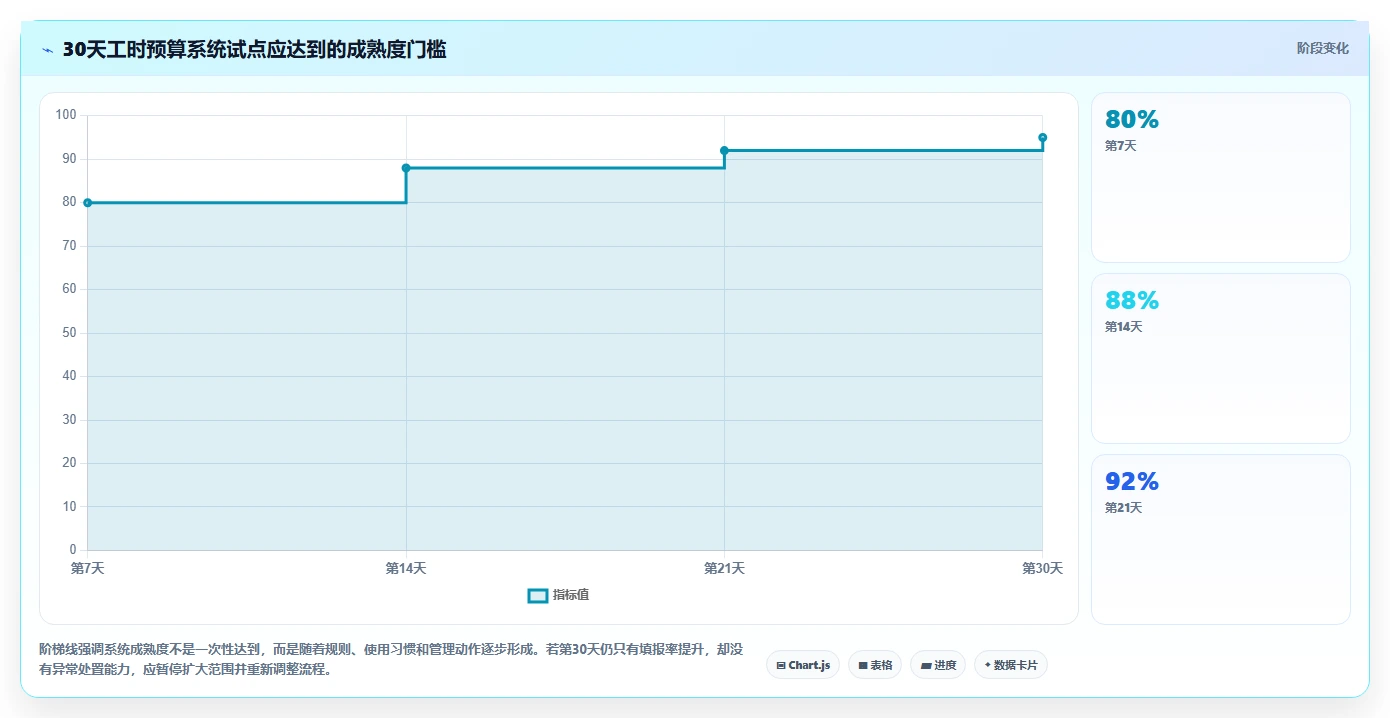Viewport: 1390px width, 718px height.
Task: Click the lightning icon beside the title
Action: pos(48,50)
